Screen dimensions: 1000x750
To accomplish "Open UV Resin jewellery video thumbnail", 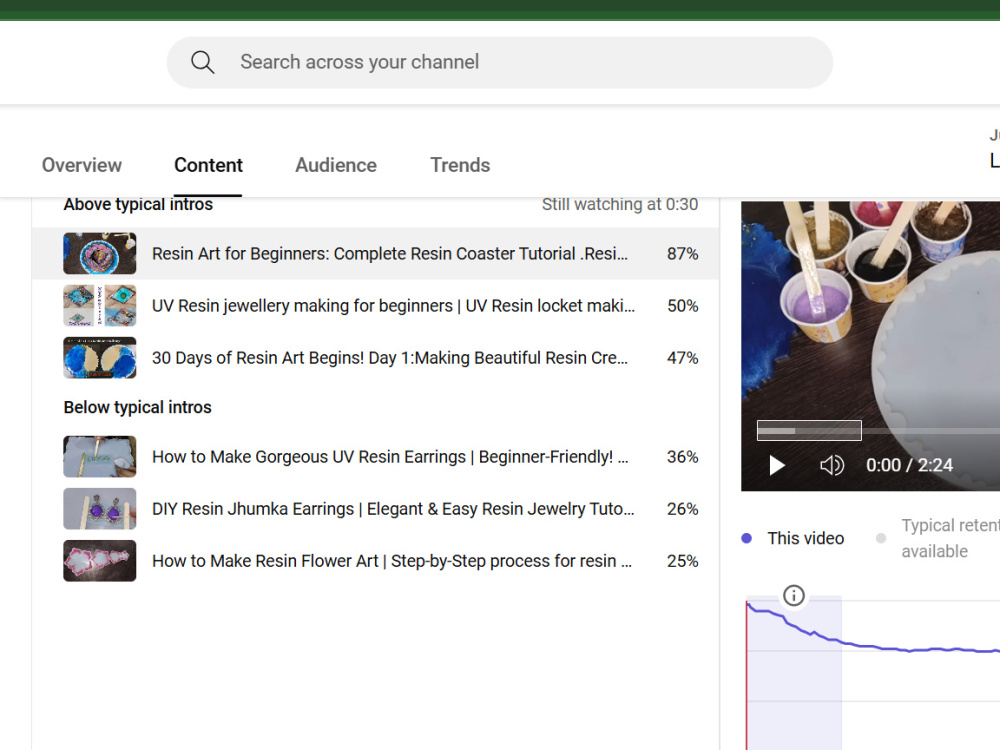I will click(x=99, y=305).
